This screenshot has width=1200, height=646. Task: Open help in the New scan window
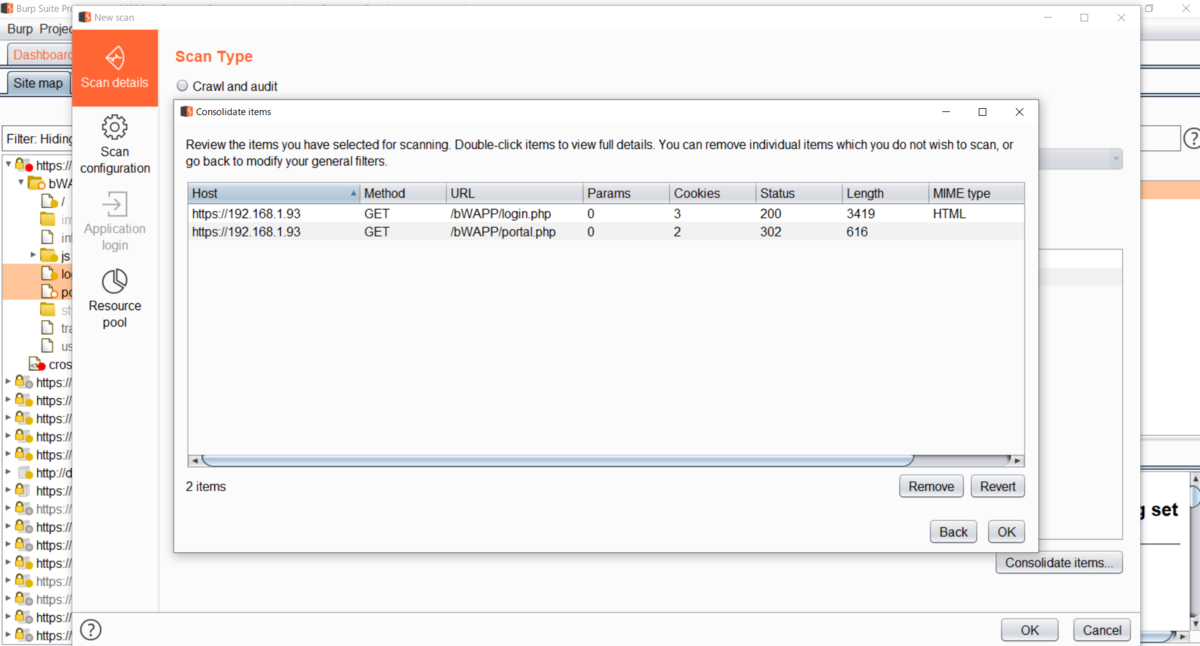90,630
